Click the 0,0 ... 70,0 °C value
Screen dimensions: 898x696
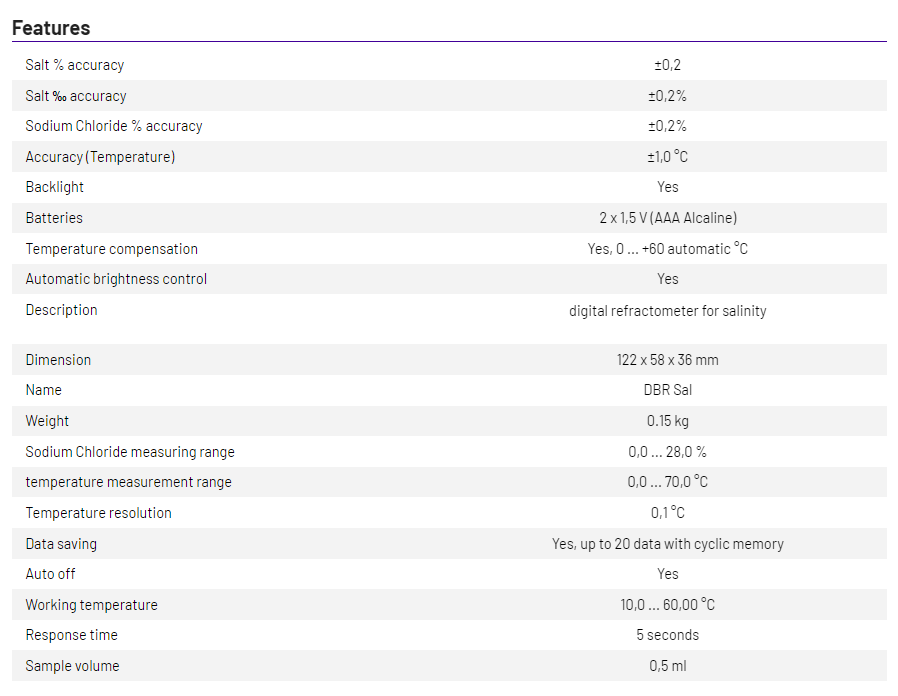coord(667,482)
